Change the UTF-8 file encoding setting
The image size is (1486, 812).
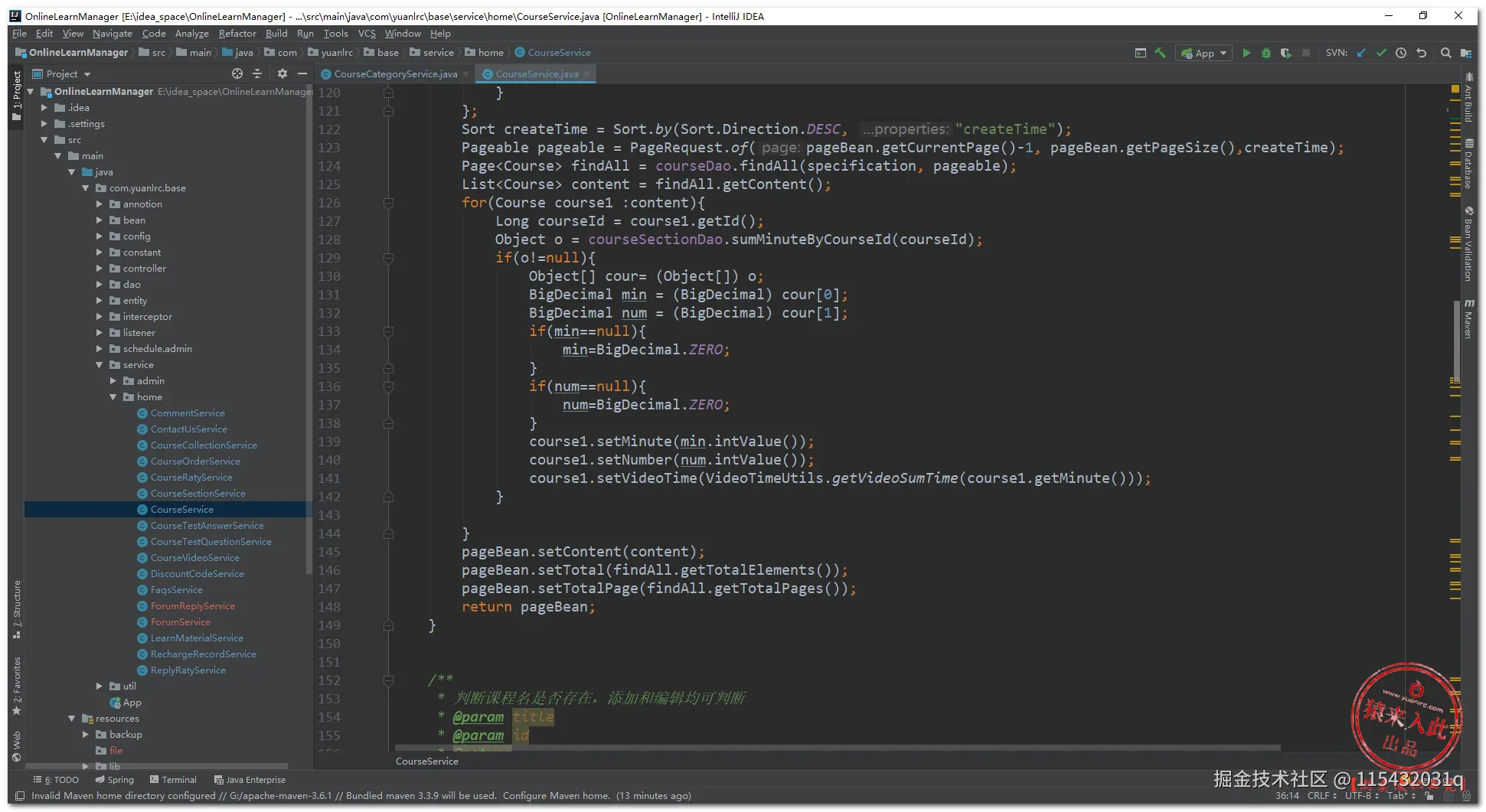pyautogui.click(x=1362, y=796)
